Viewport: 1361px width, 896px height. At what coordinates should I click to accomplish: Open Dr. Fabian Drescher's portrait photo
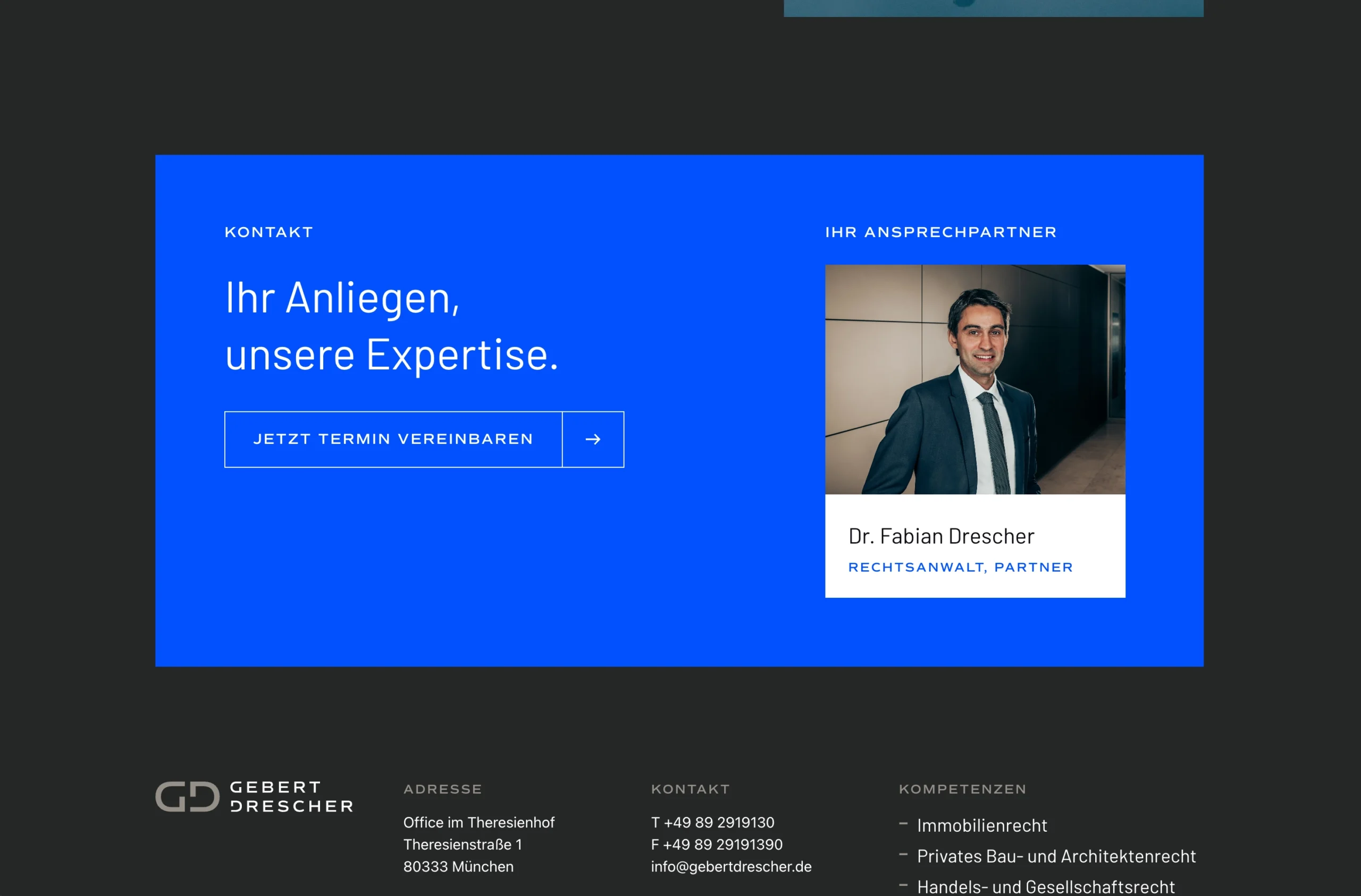coord(975,379)
